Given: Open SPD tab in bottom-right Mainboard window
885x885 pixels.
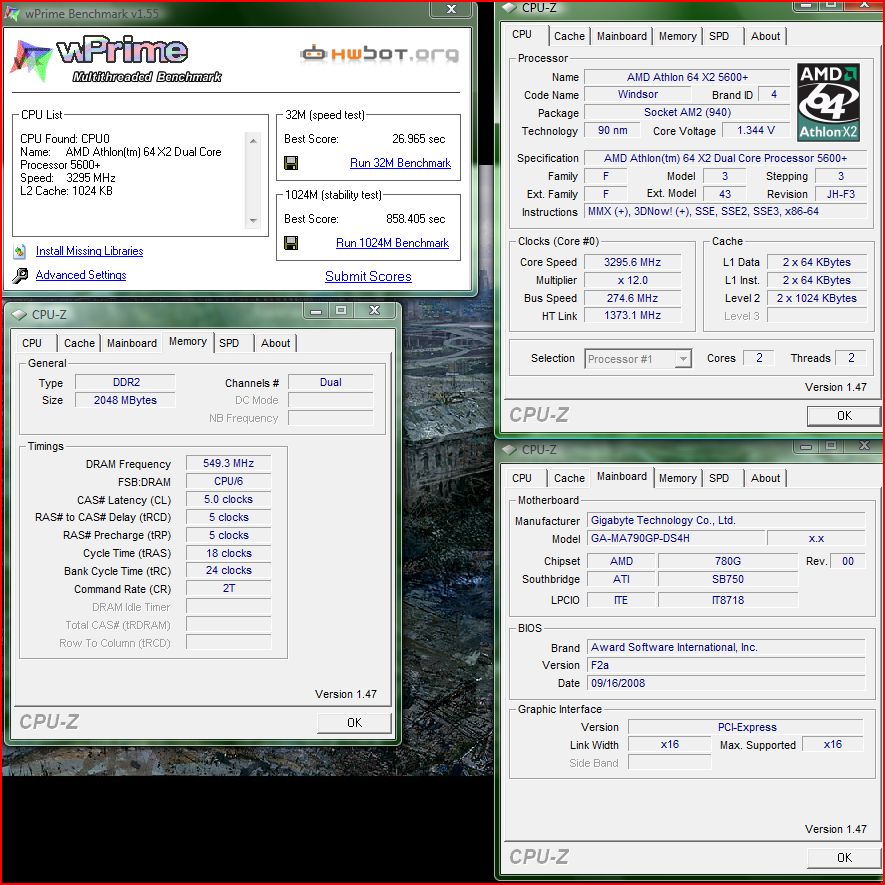Looking at the screenshot, I should pos(718,478).
